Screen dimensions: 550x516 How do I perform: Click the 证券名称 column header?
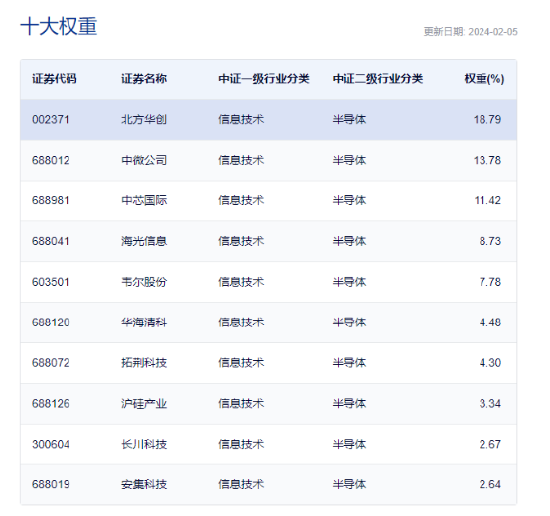[x=144, y=79]
